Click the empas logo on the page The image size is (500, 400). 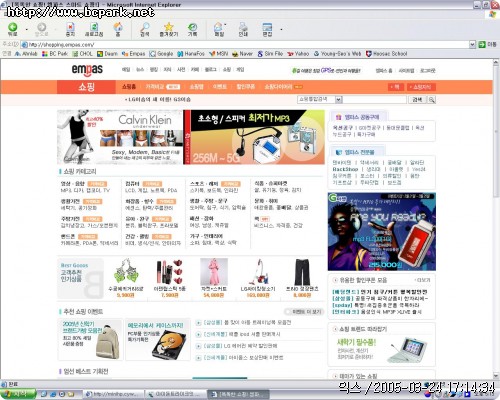pos(87,69)
